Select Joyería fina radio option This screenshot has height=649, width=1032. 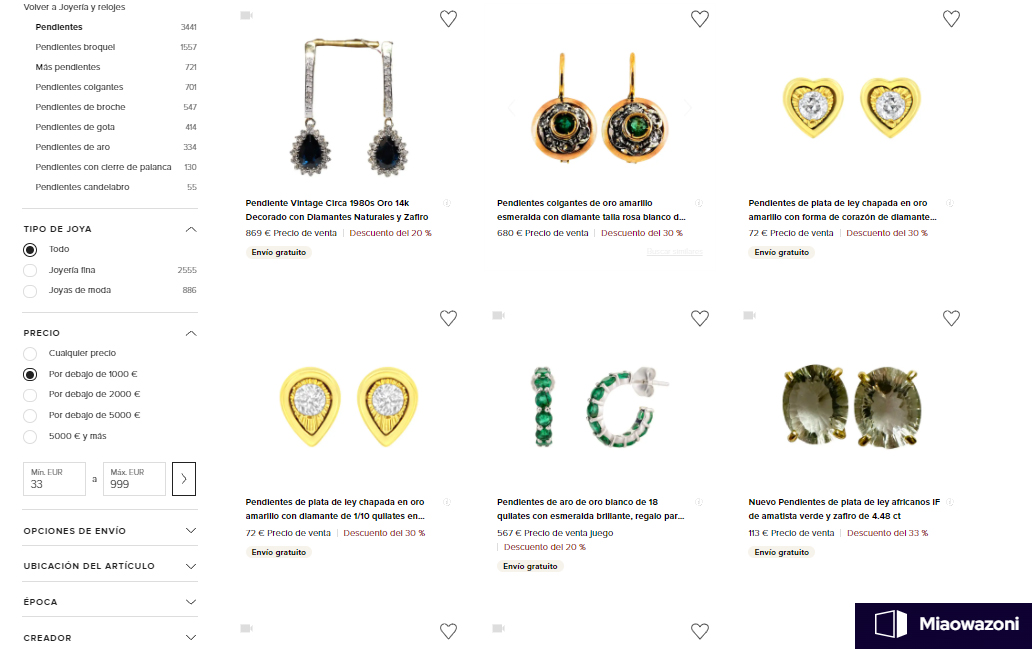[30, 271]
